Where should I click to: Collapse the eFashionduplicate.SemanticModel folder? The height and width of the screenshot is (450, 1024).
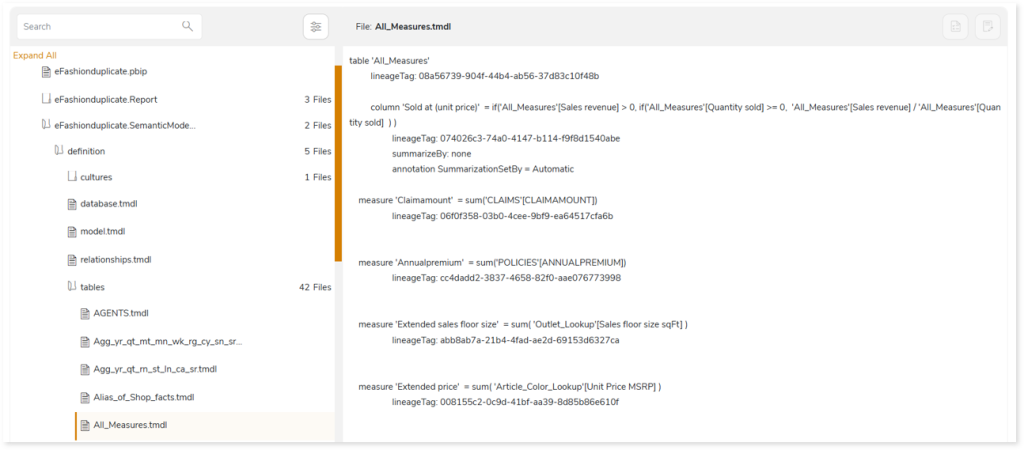[x=45, y=125]
